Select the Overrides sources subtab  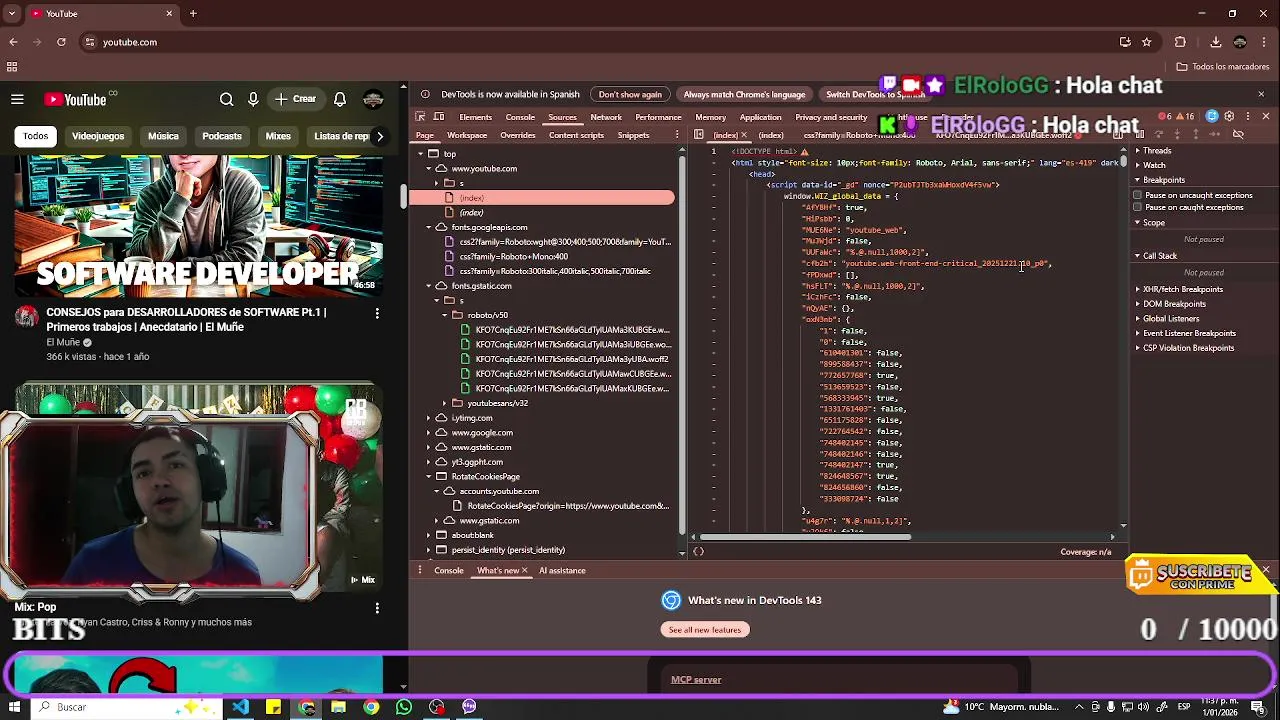pyautogui.click(x=518, y=135)
